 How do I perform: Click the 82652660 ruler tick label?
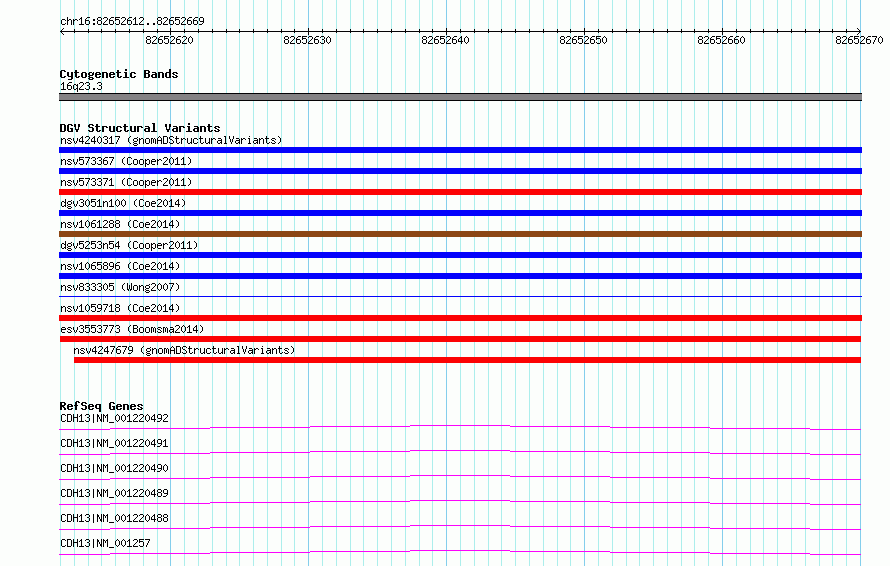click(721, 40)
